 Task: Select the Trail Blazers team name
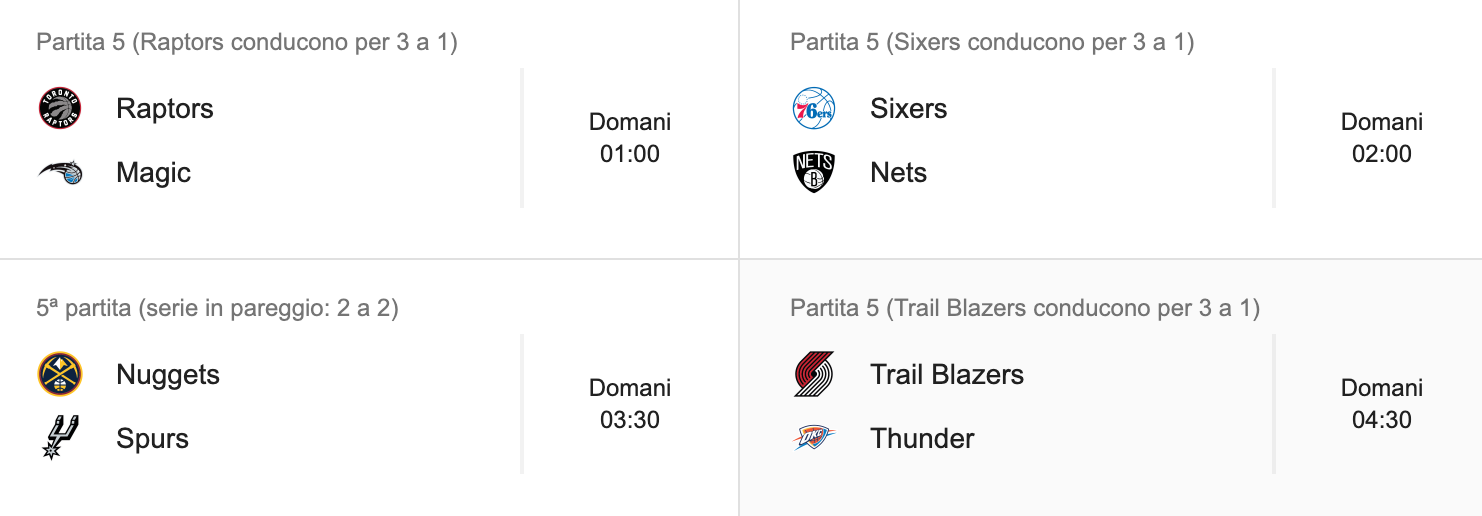(947, 374)
